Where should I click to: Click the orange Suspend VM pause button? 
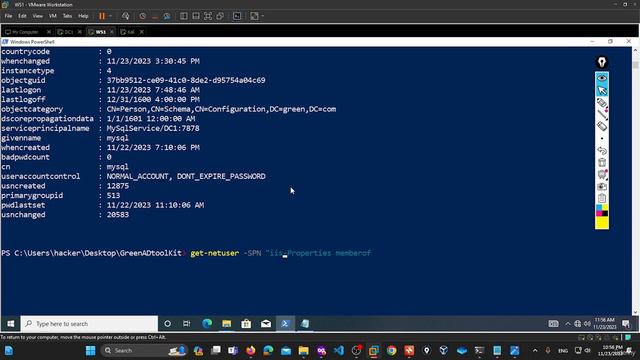102,16
